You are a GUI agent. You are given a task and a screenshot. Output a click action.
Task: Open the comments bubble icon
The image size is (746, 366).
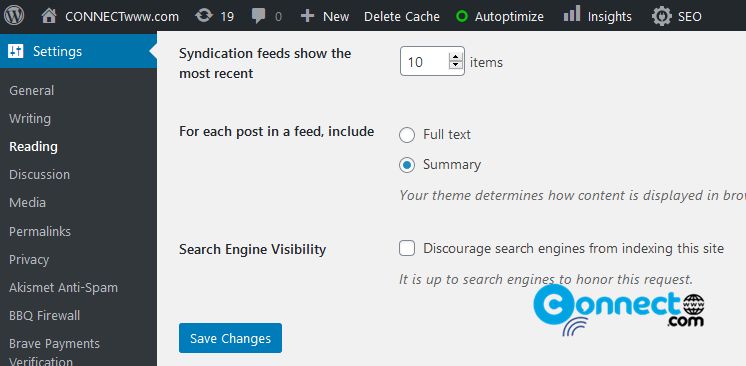tap(259, 17)
